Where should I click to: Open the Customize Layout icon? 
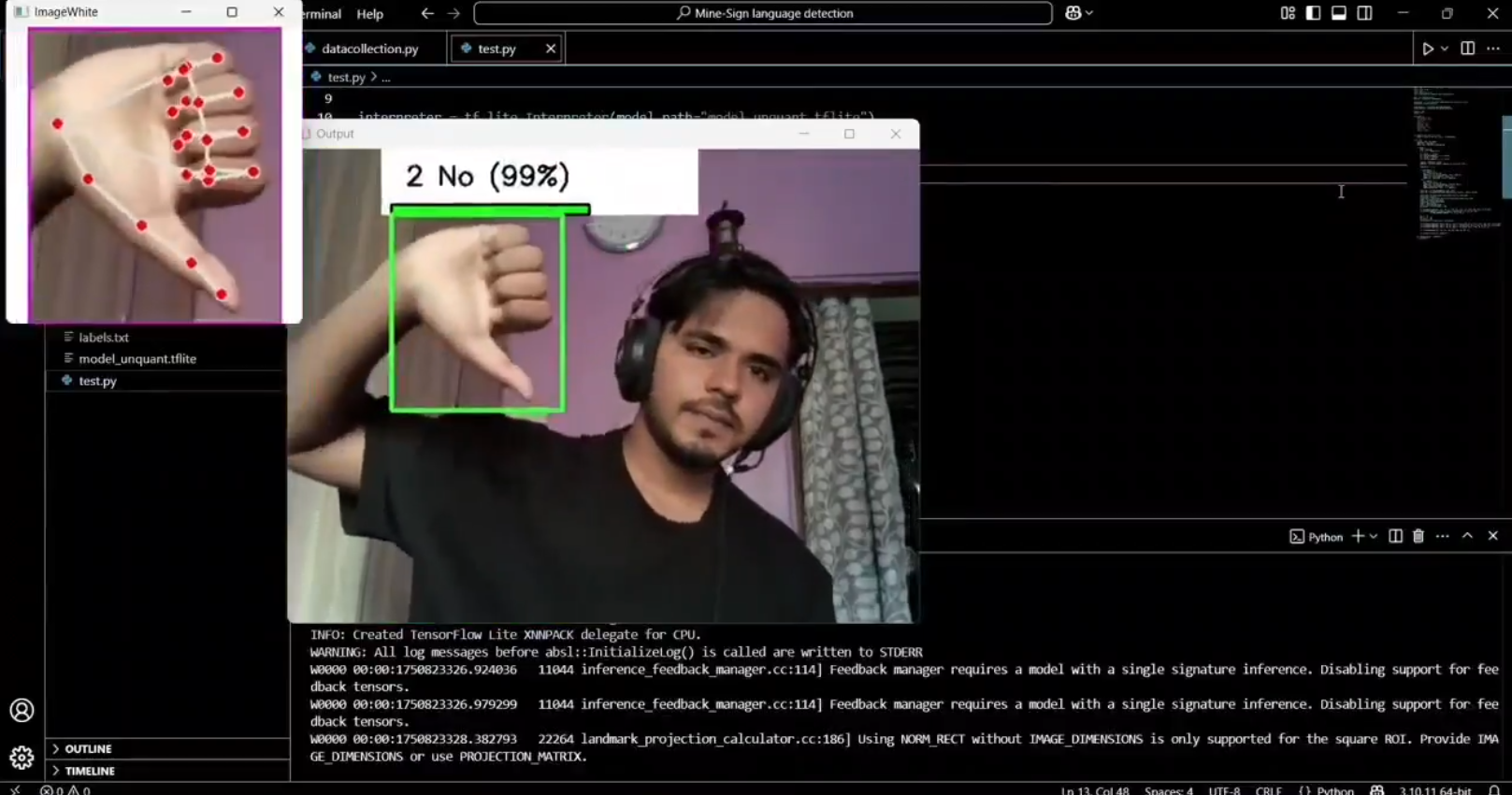1288,13
